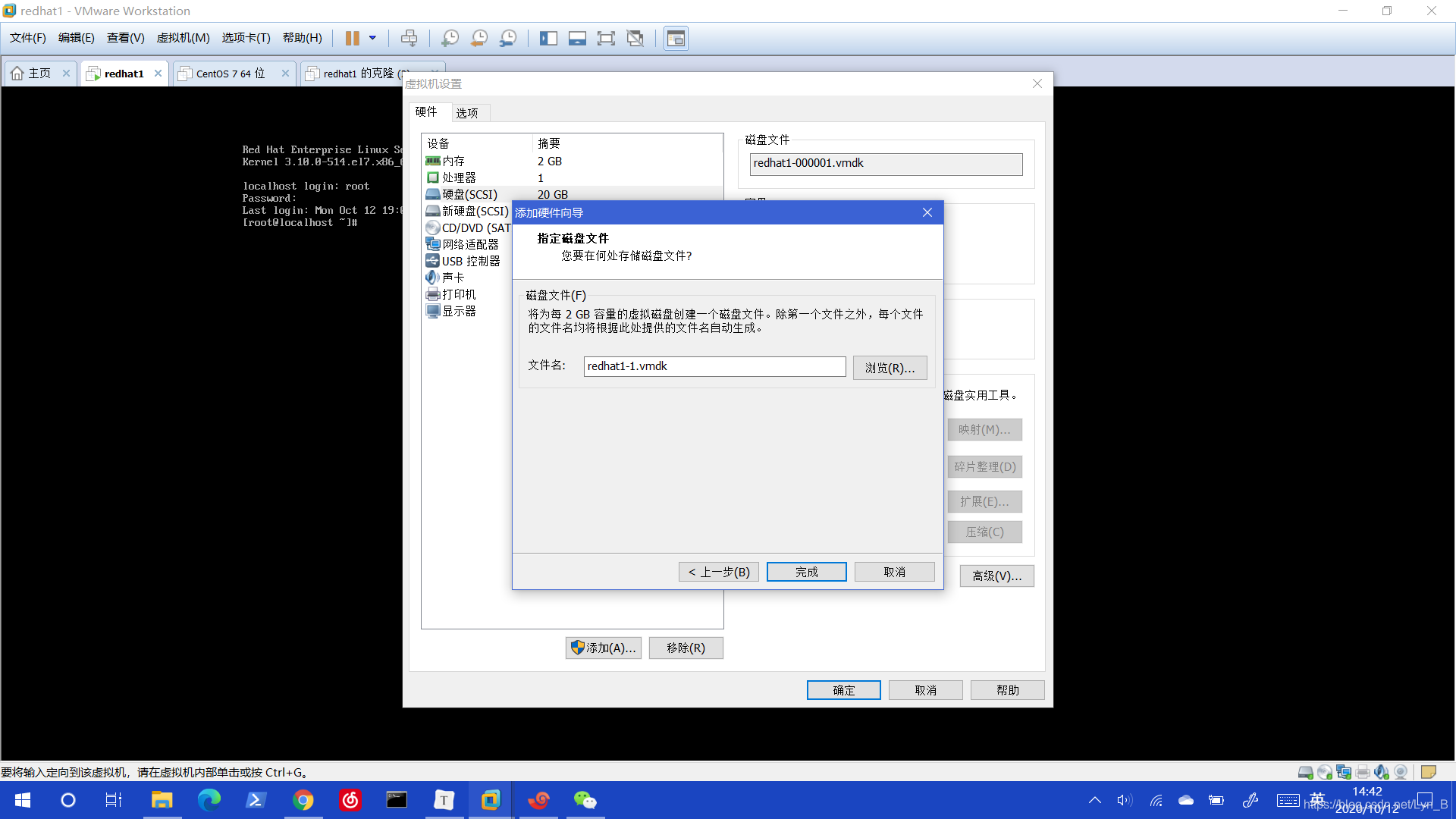Open the 文件(F) menu
This screenshot has width=1456, height=819.
click(28, 38)
